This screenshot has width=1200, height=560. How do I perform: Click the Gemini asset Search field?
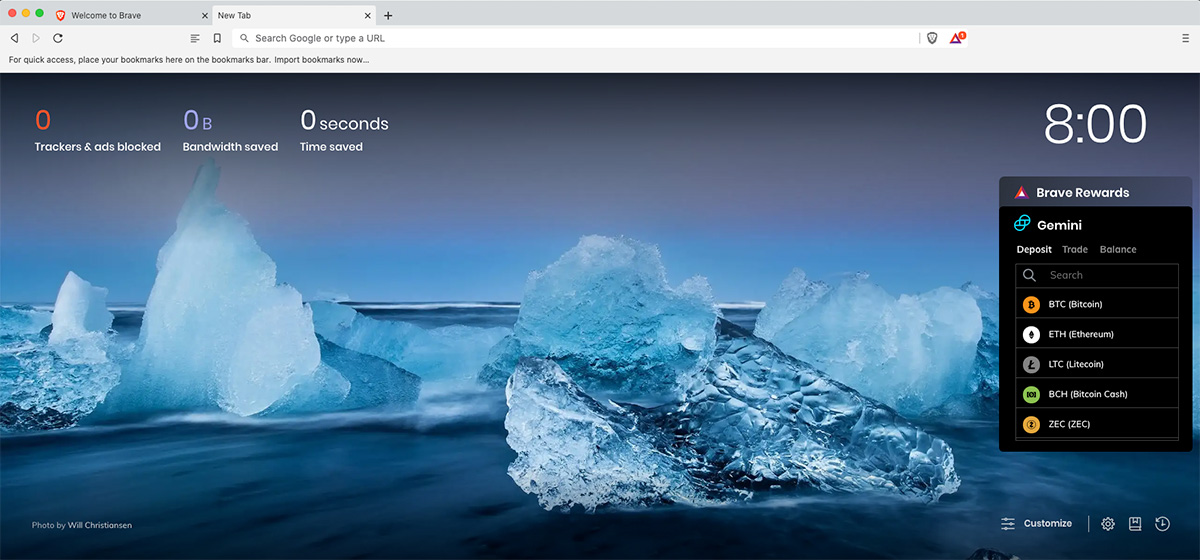tap(1097, 275)
